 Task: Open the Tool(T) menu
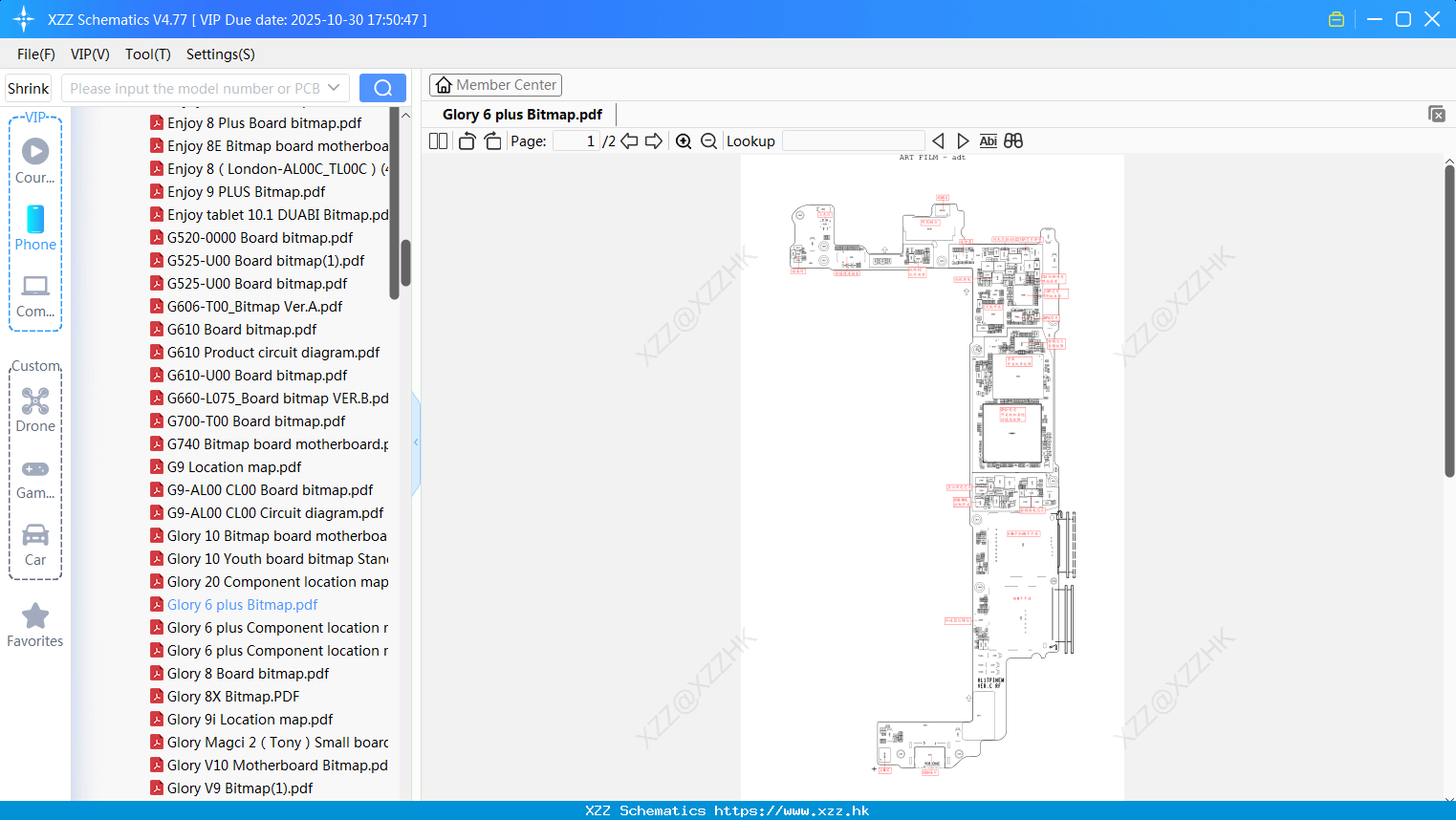pos(148,54)
